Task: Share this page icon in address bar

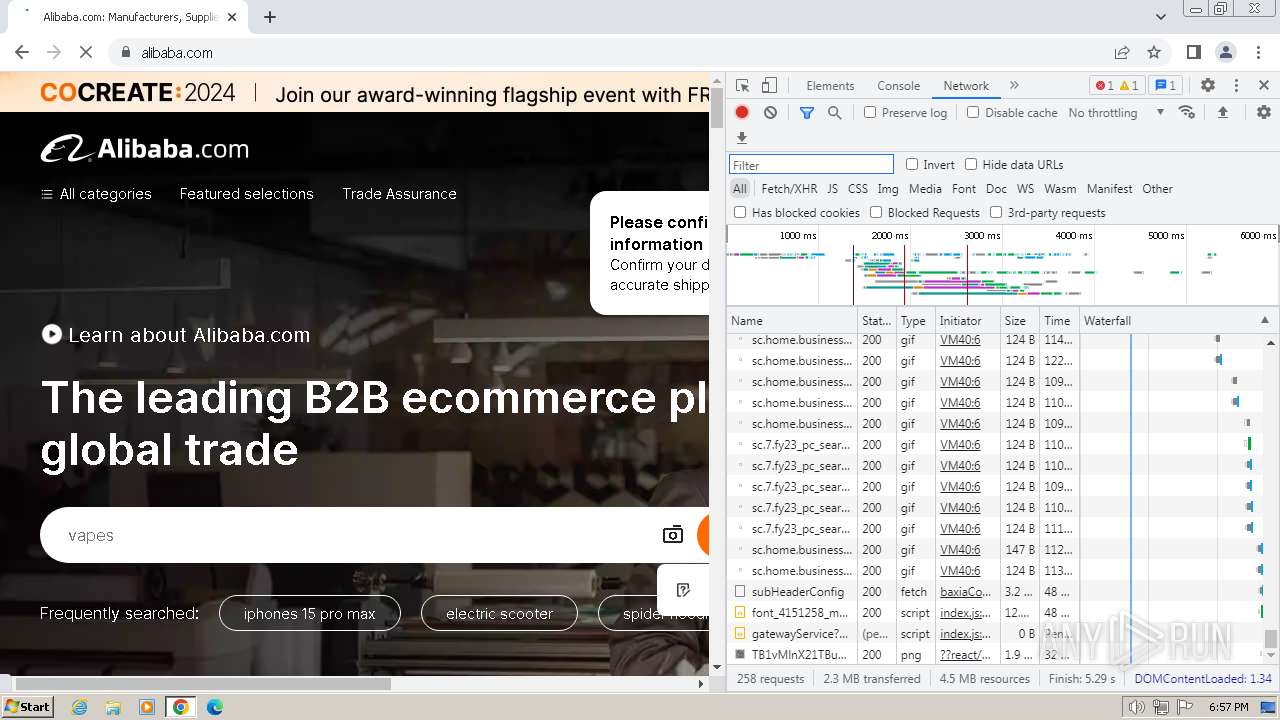Action: 1122,52
